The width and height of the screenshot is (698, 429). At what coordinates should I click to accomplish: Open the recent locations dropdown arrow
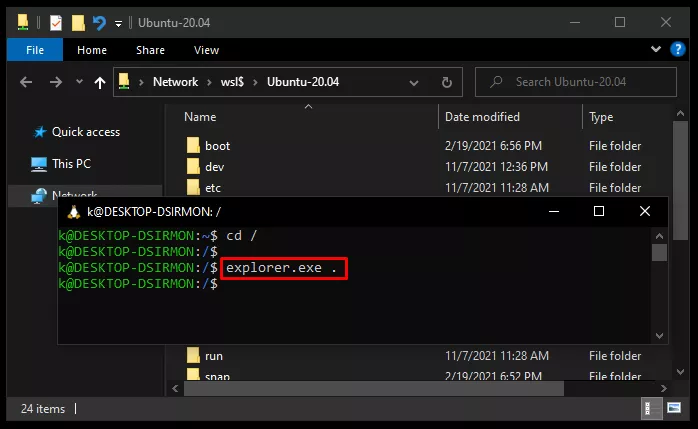tap(79, 81)
